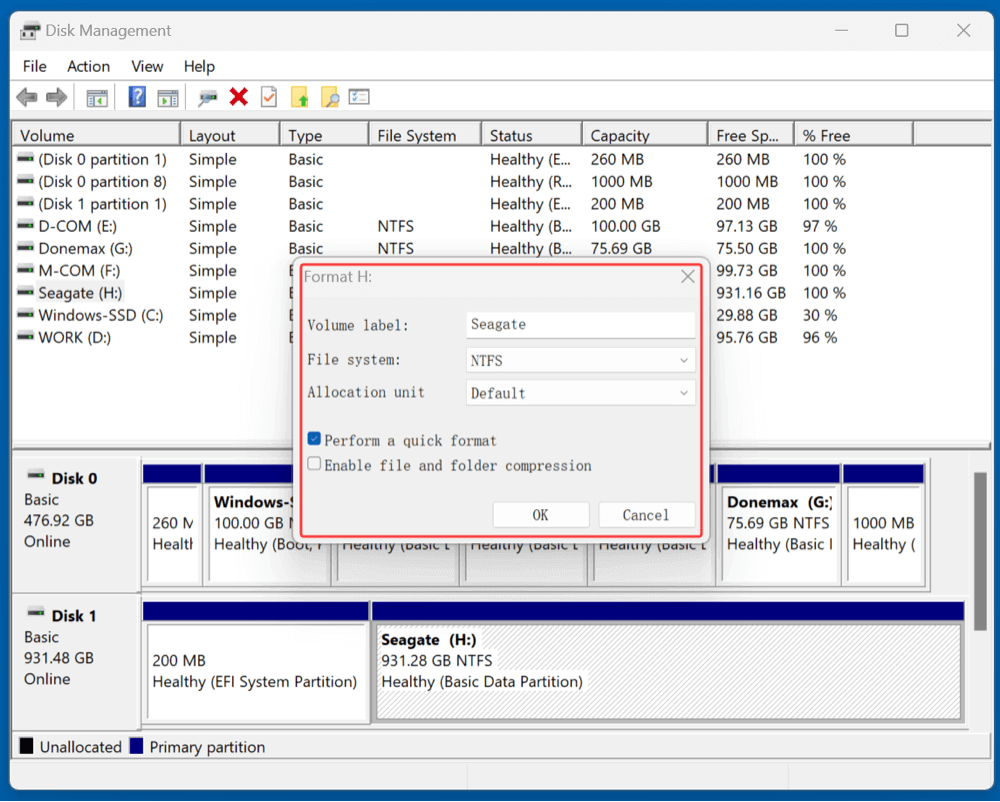This screenshot has height=802, width=1000.
Task: Click the Show/Hide action pane toolbar icon
Action: (x=167, y=97)
